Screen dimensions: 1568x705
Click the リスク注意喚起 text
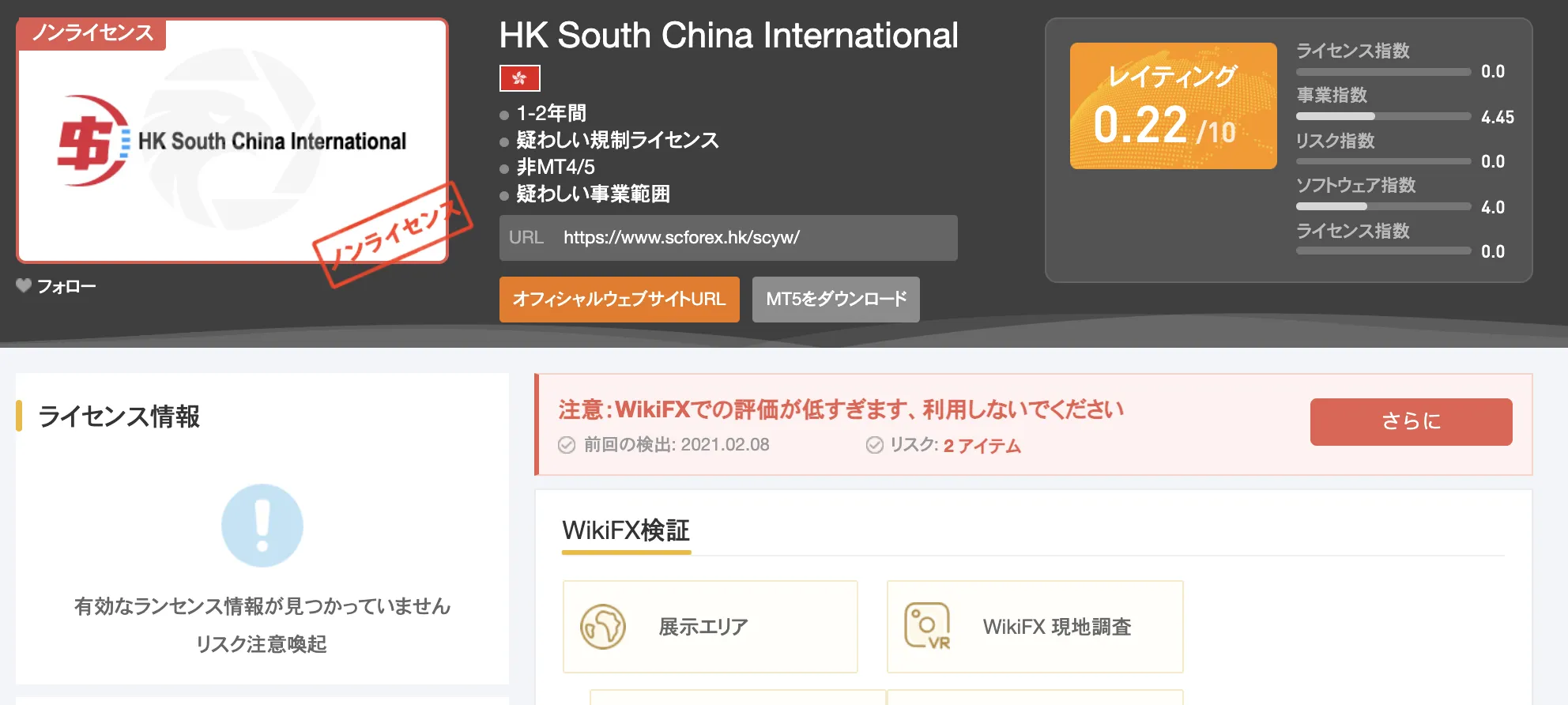tap(262, 644)
